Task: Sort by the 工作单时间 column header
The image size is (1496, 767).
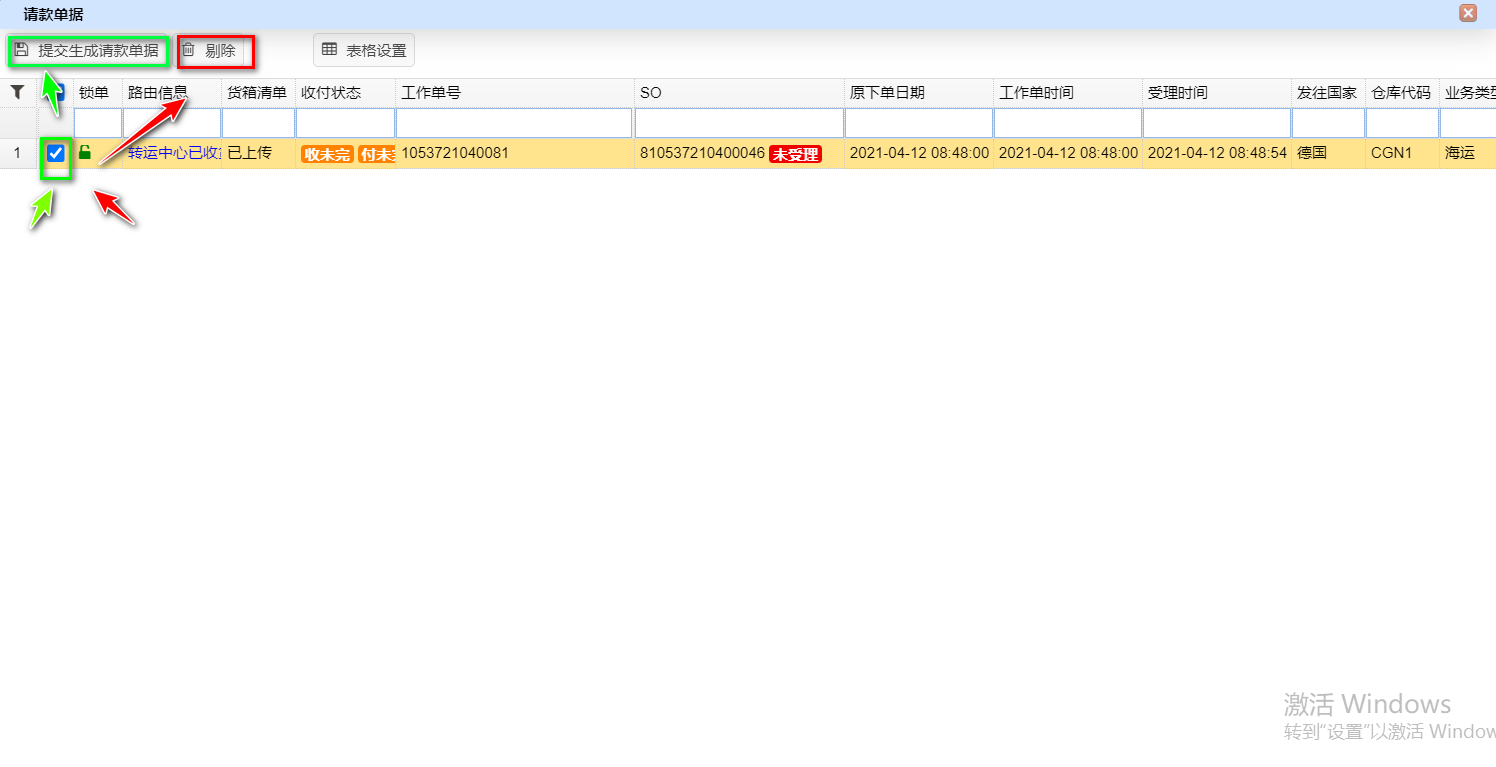Action: 1068,93
